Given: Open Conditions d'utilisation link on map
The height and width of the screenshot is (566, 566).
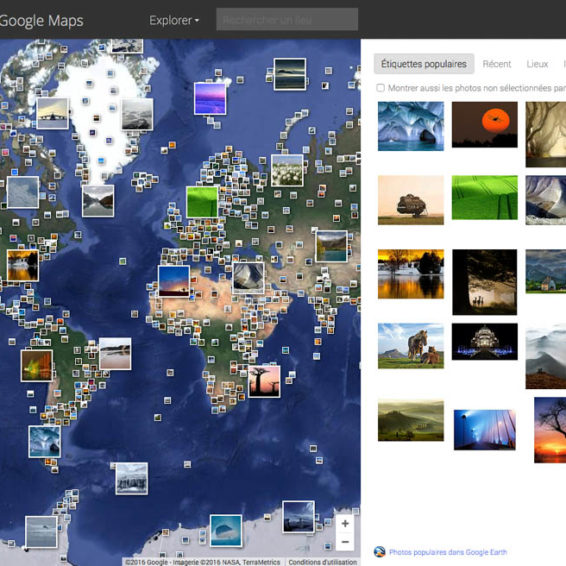Looking at the screenshot, I should point(322,562).
